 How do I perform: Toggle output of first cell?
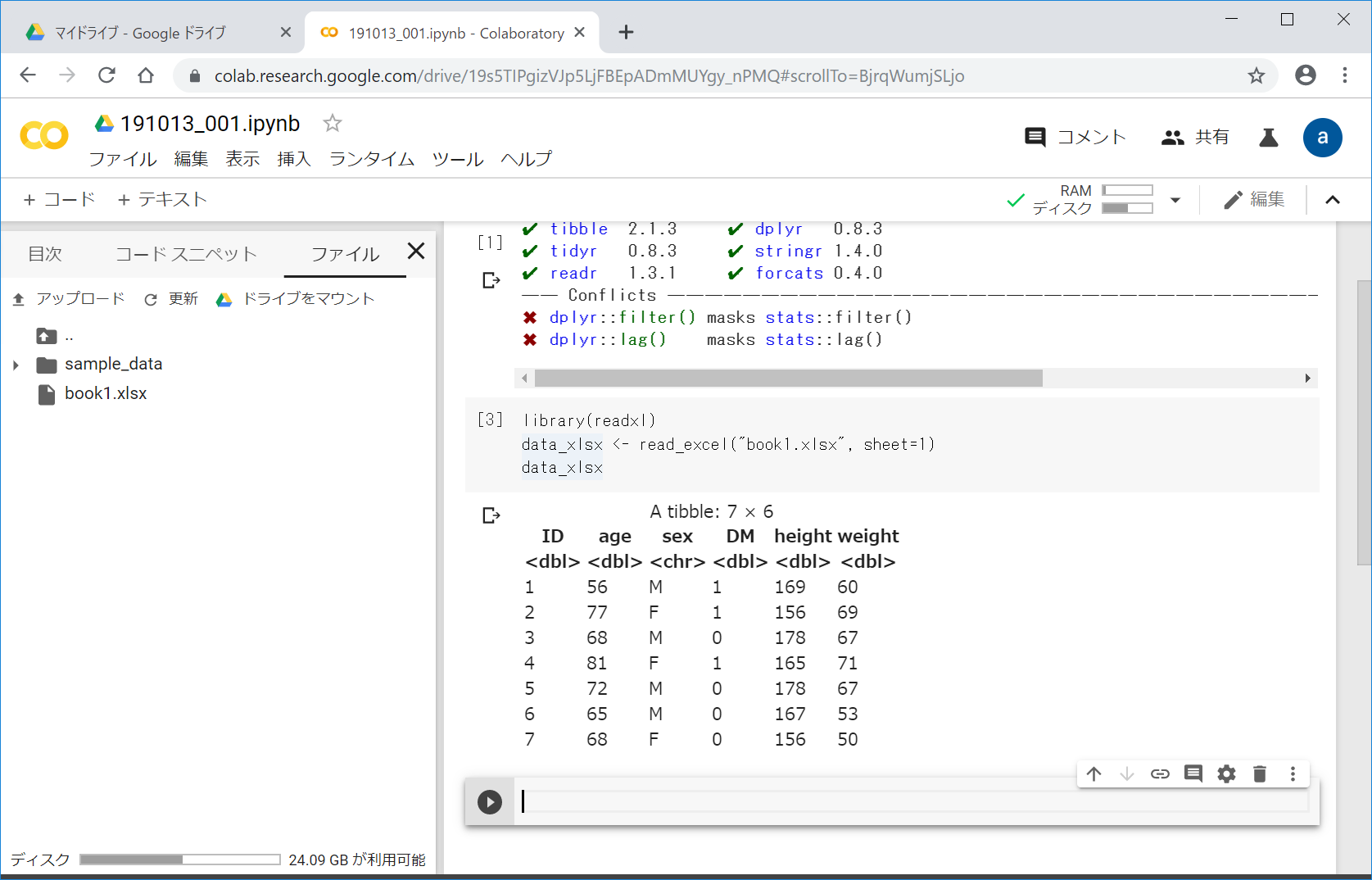[491, 280]
